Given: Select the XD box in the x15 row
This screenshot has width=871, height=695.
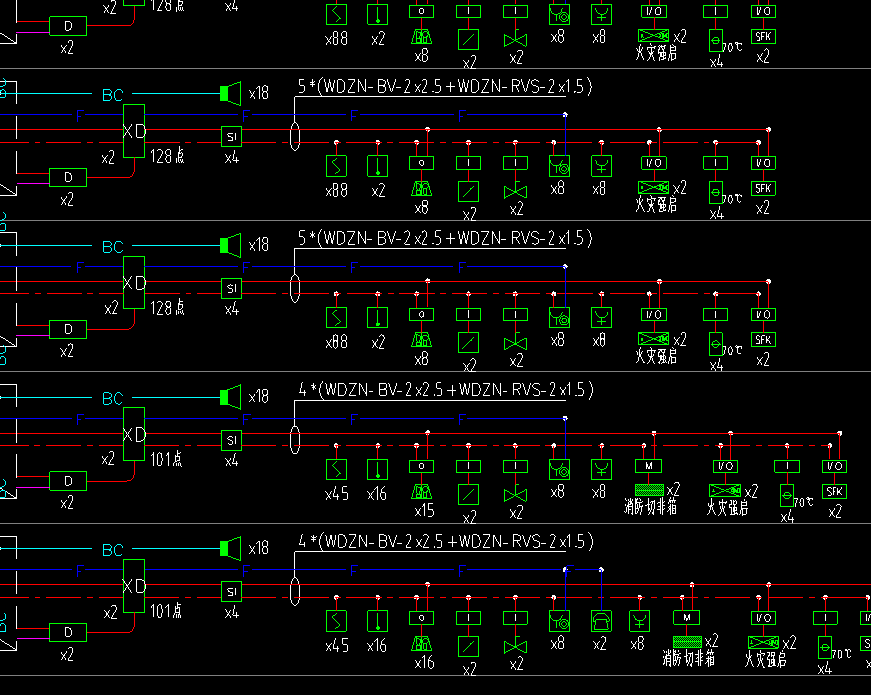Looking at the screenshot, I should (134, 434).
